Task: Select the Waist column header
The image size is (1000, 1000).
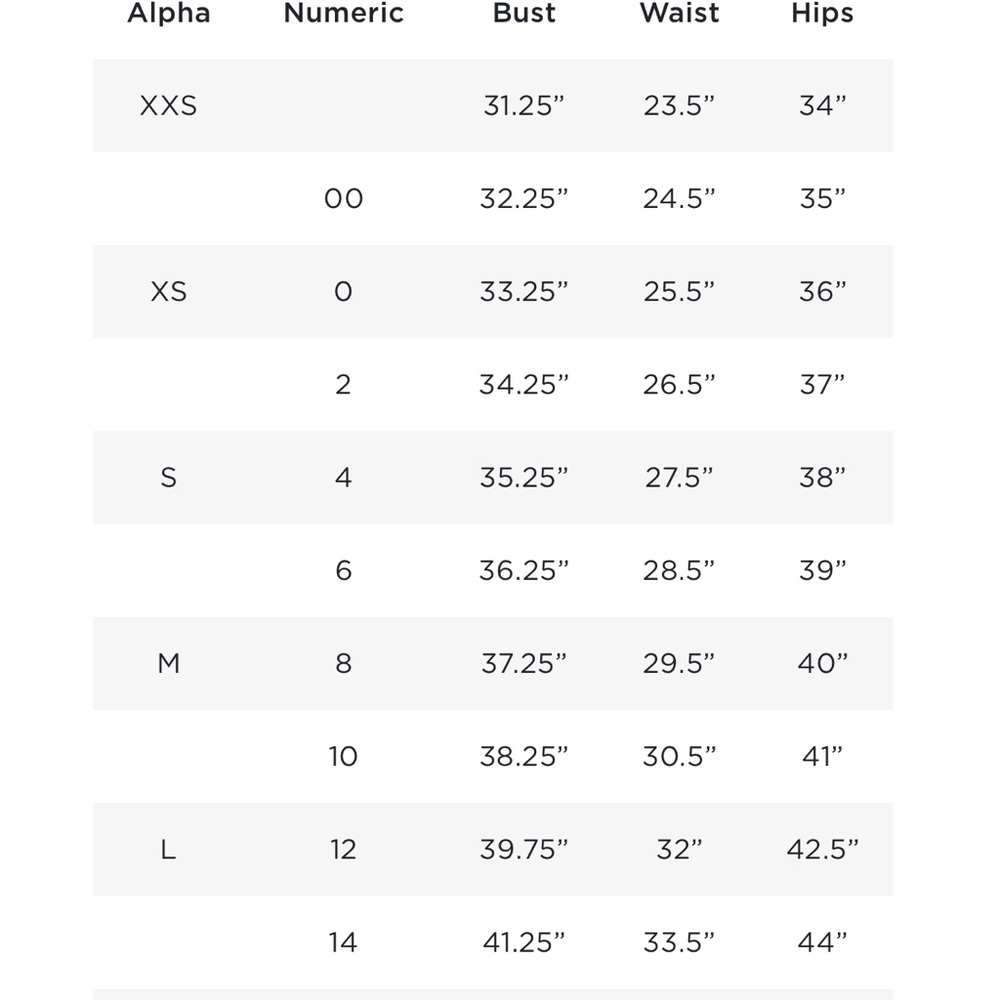Action: click(680, 13)
